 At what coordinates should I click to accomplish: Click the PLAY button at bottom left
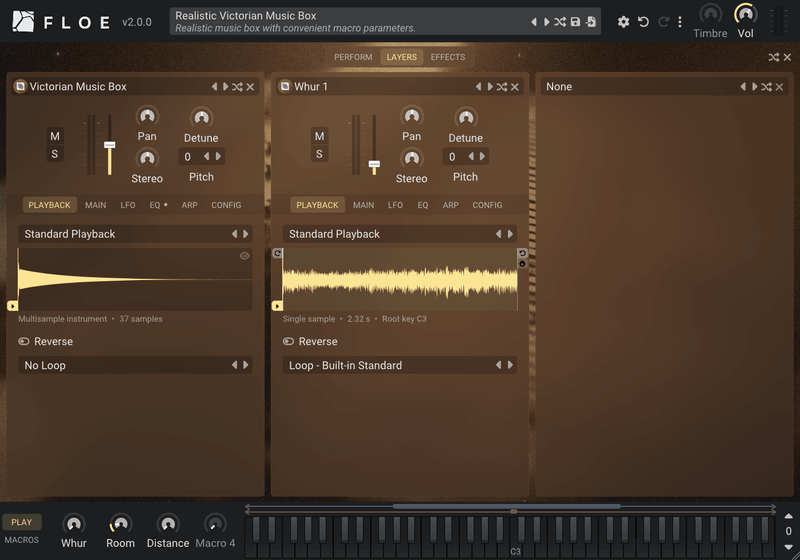click(x=21, y=522)
